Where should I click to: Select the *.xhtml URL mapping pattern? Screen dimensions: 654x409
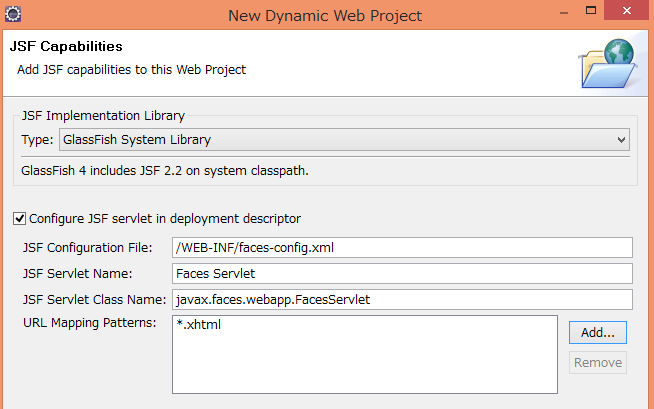tap(199, 324)
